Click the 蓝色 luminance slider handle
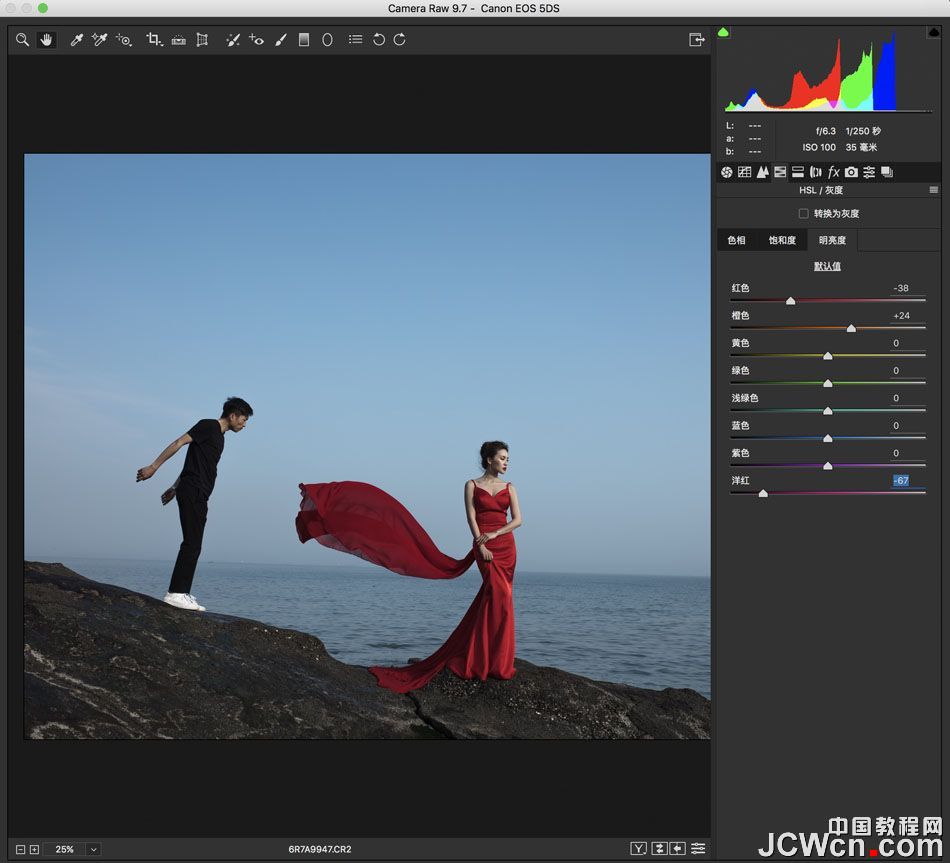950x863 pixels. [x=828, y=438]
